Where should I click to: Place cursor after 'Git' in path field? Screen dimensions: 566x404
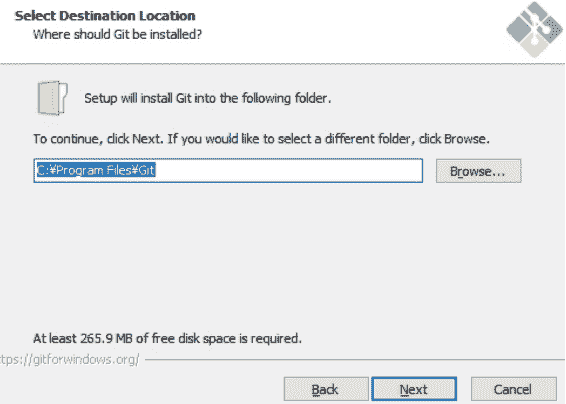click(155, 170)
